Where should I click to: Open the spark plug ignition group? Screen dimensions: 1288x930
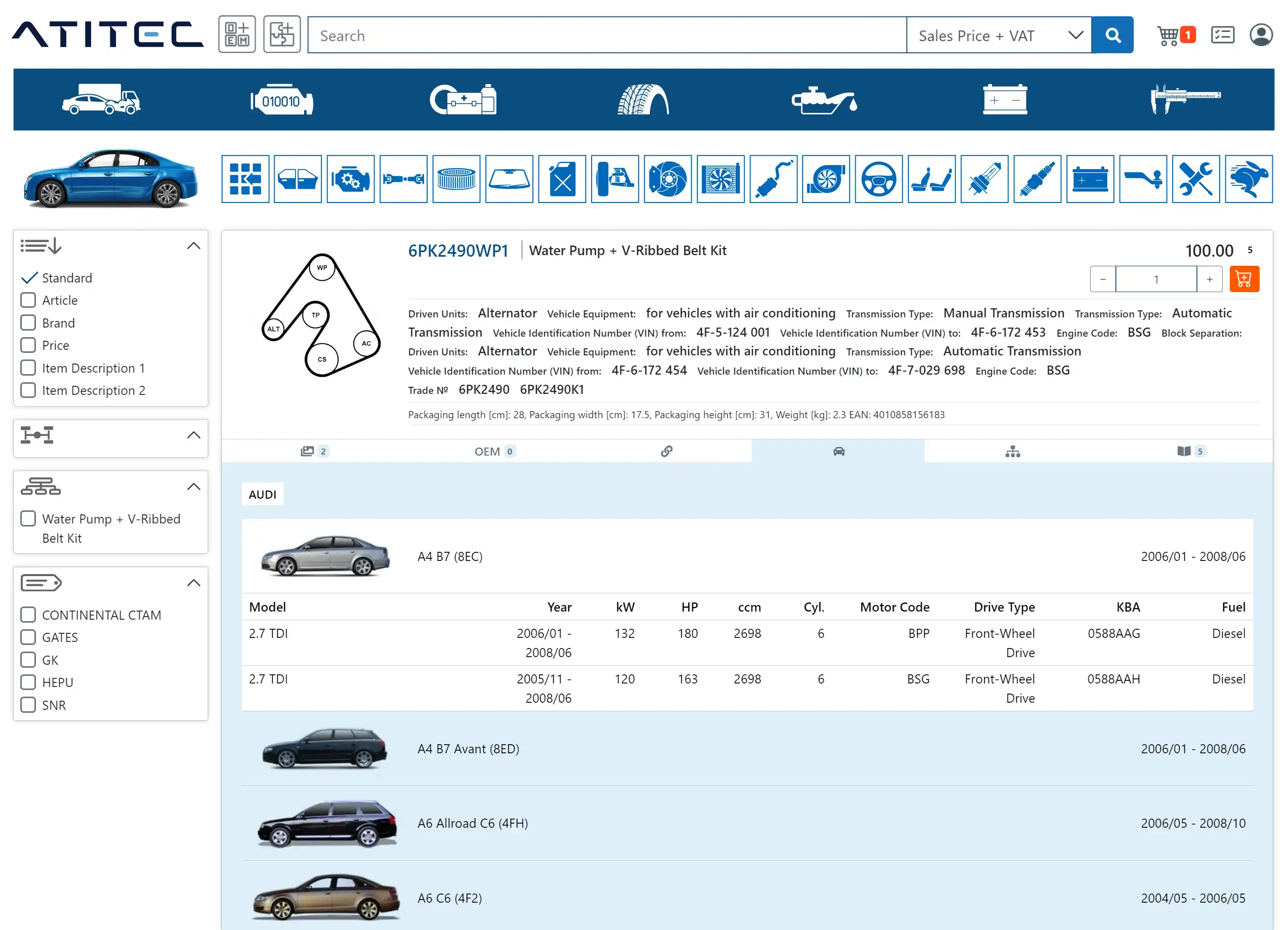click(1037, 179)
